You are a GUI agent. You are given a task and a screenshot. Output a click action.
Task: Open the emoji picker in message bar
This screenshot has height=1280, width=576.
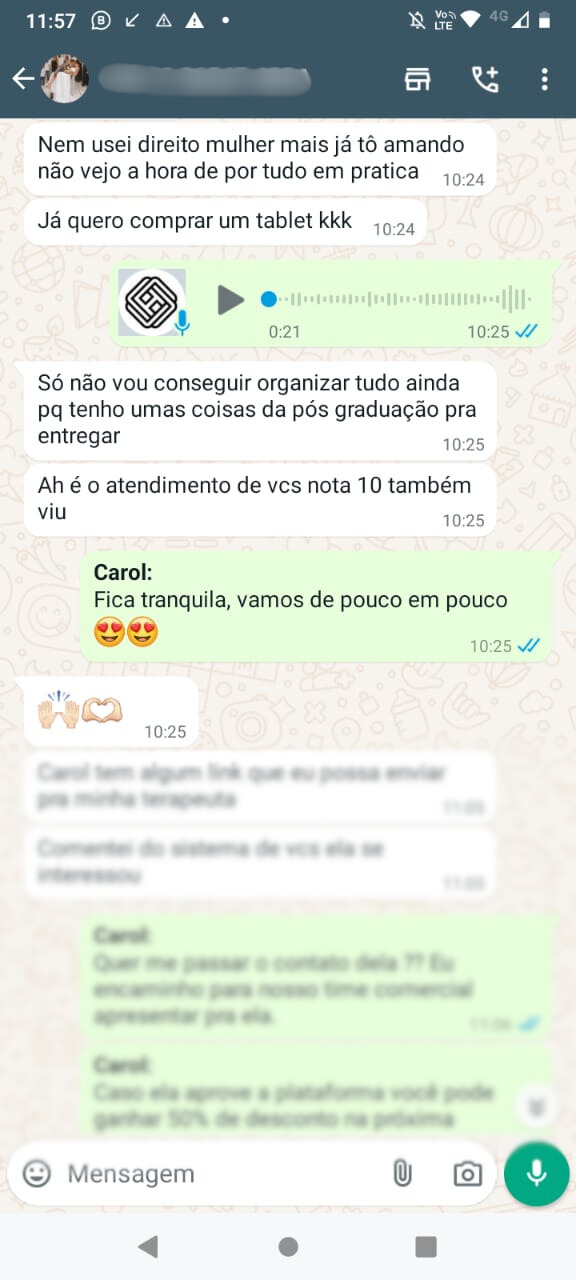click(x=37, y=1173)
